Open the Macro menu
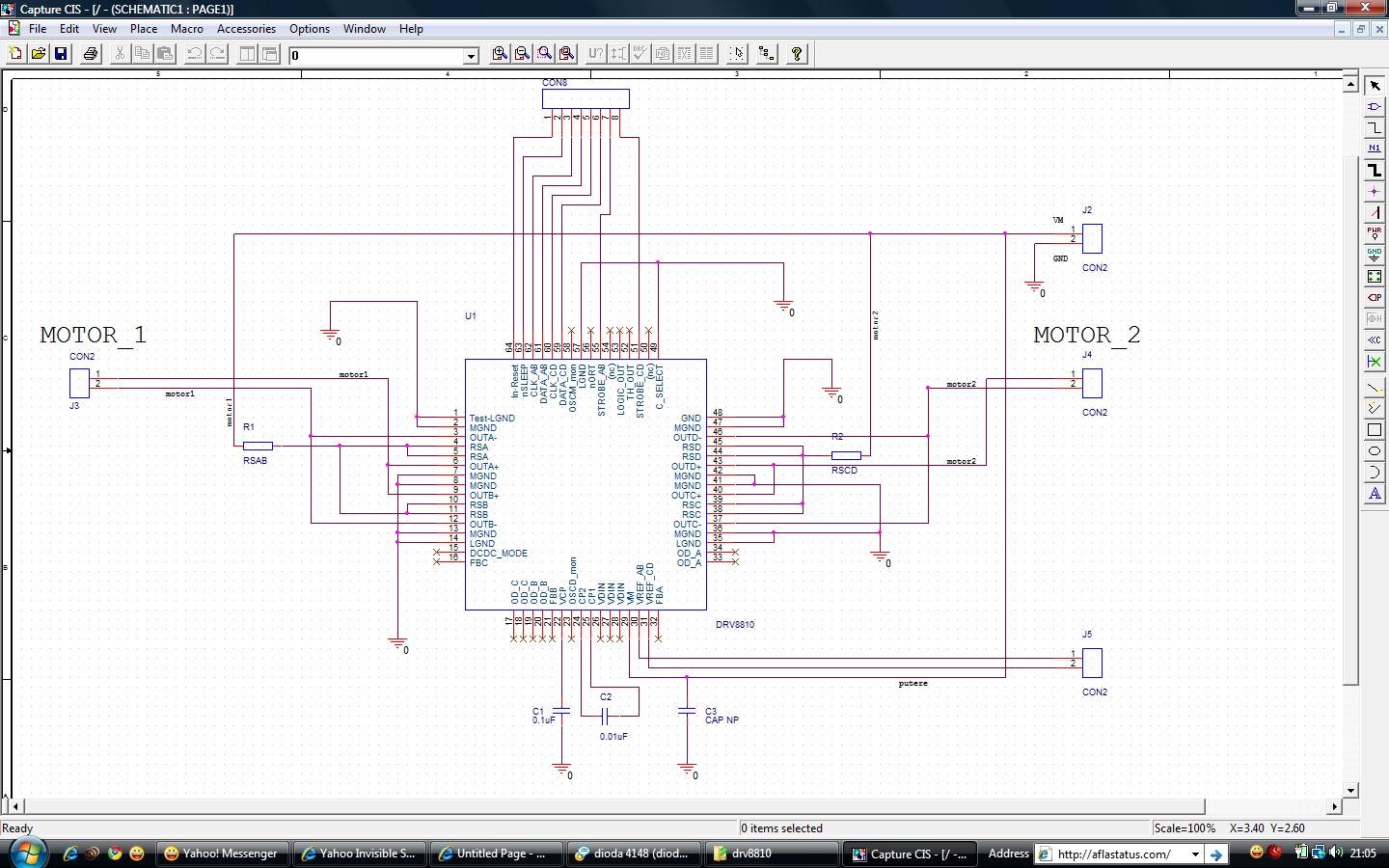Viewport: 1389px width, 868px height. coord(187,29)
